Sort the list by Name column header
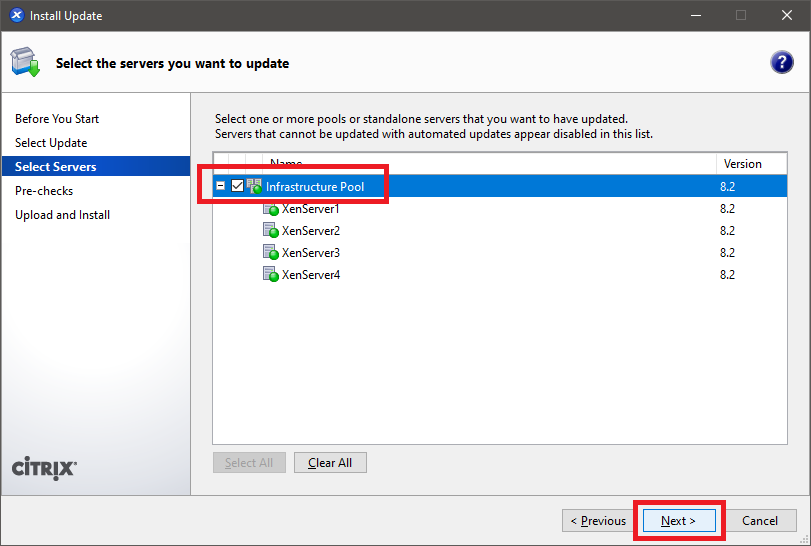811x546 pixels. click(x=488, y=163)
